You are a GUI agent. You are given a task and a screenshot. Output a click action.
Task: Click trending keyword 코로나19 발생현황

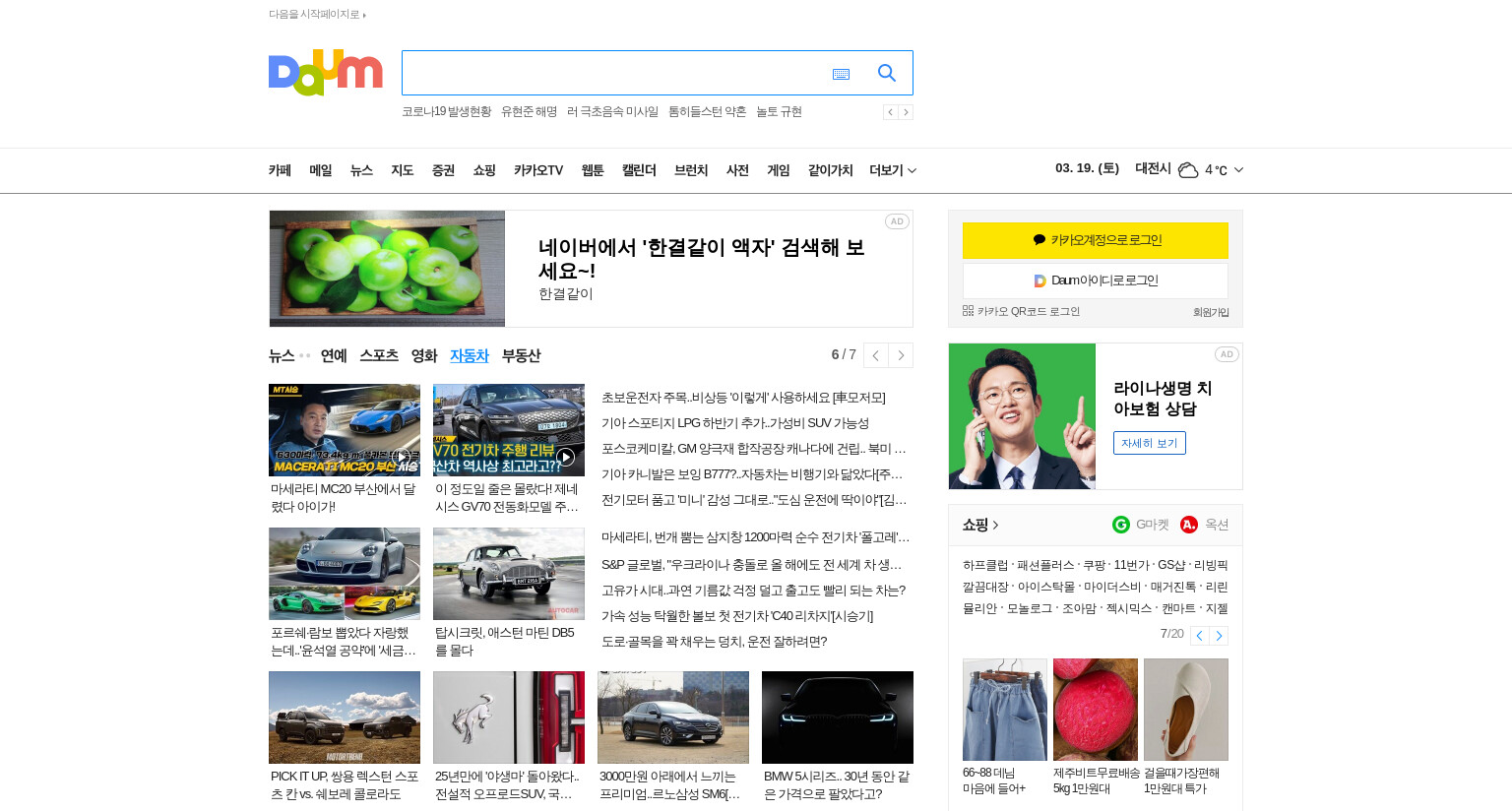[446, 112]
